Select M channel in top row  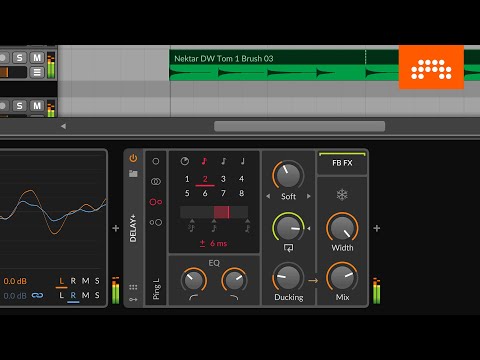pos(85,281)
